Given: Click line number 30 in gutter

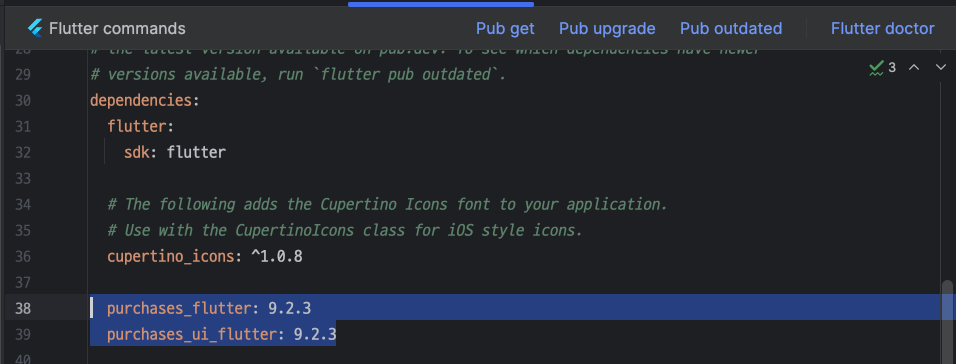Looking at the screenshot, I should 23,101.
